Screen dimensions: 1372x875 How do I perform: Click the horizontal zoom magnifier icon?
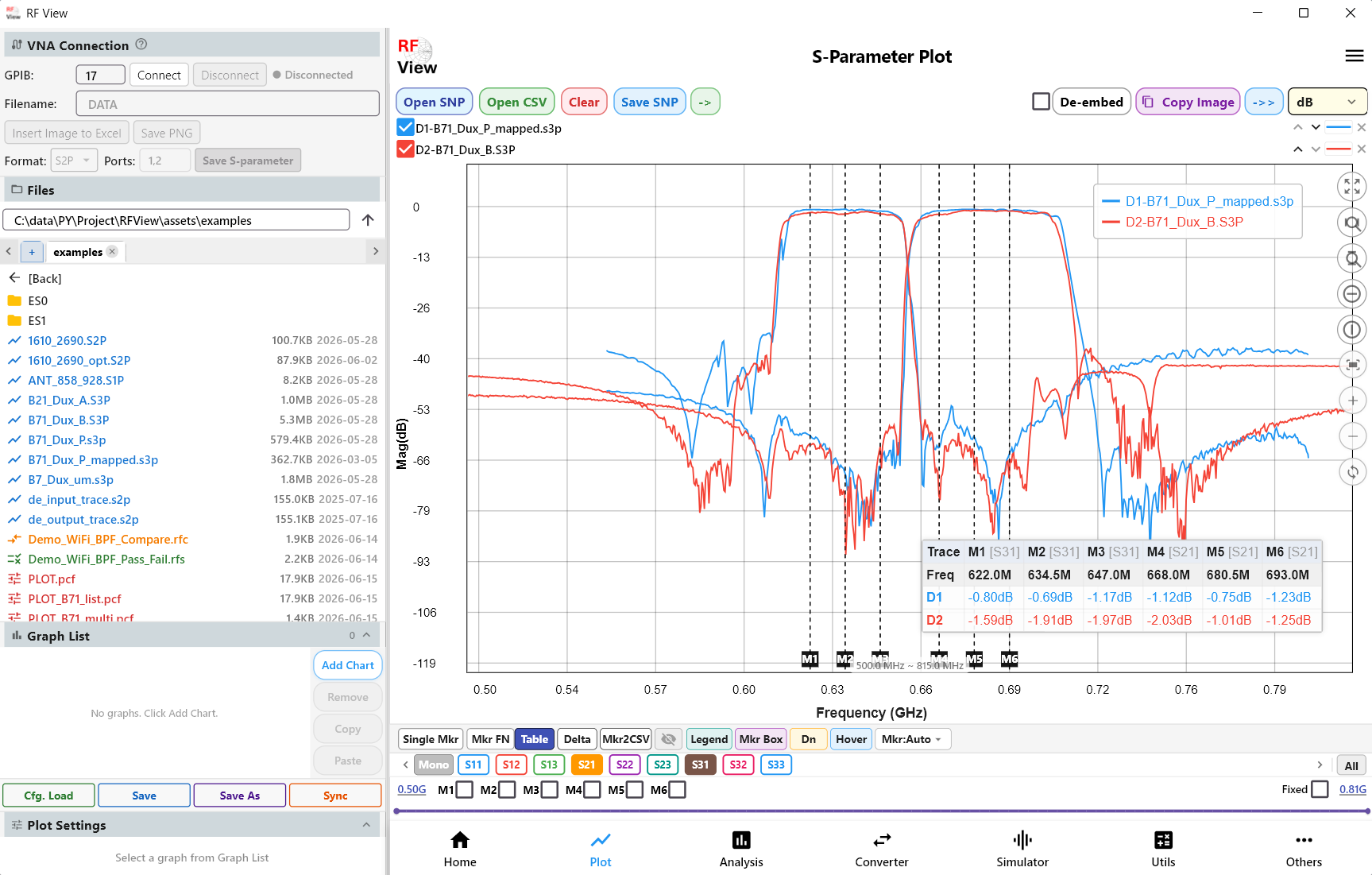1352,223
